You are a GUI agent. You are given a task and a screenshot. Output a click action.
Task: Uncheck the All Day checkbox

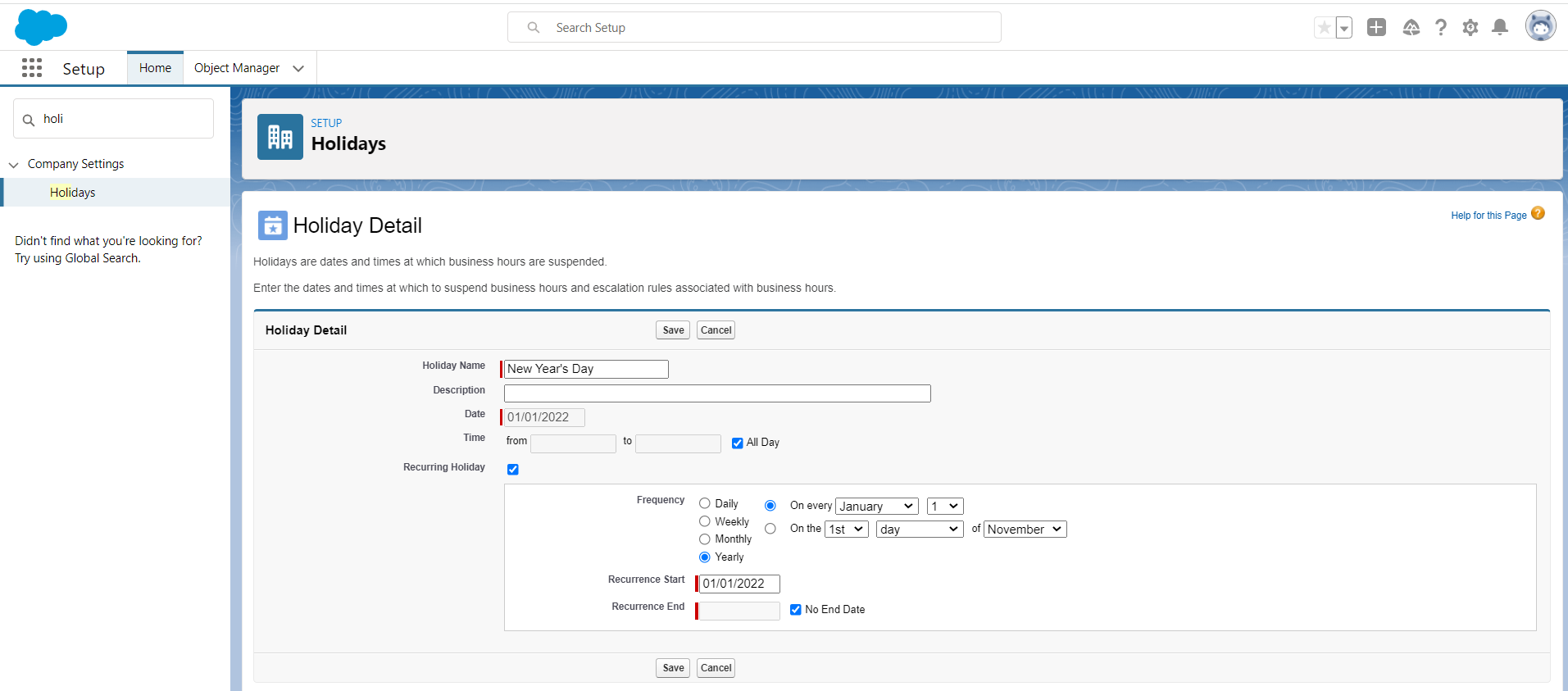tap(738, 443)
